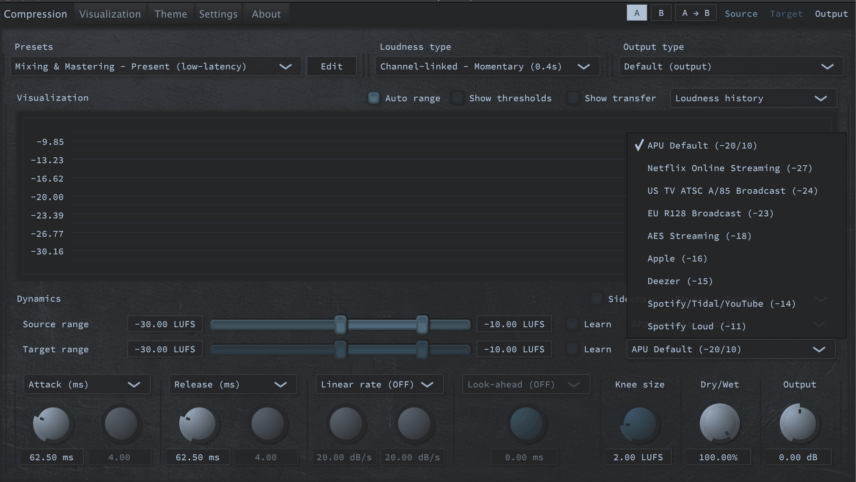Toggle the Sidechain checkbox

tap(597, 299)
